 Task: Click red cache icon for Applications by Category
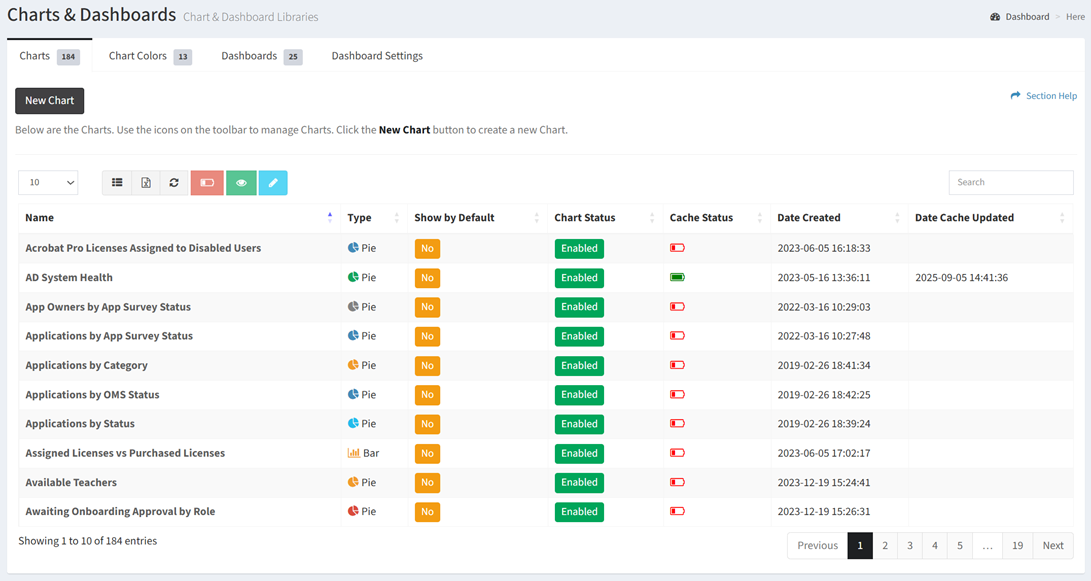(677, 365)
